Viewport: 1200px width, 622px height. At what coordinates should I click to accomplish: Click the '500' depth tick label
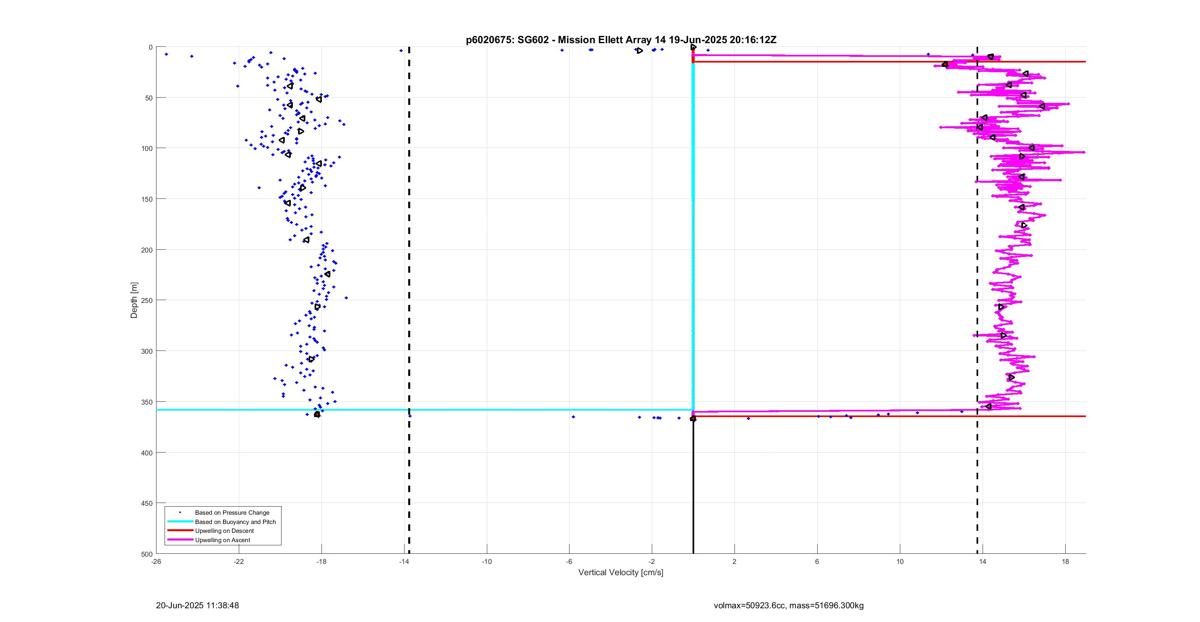[146, 554]
